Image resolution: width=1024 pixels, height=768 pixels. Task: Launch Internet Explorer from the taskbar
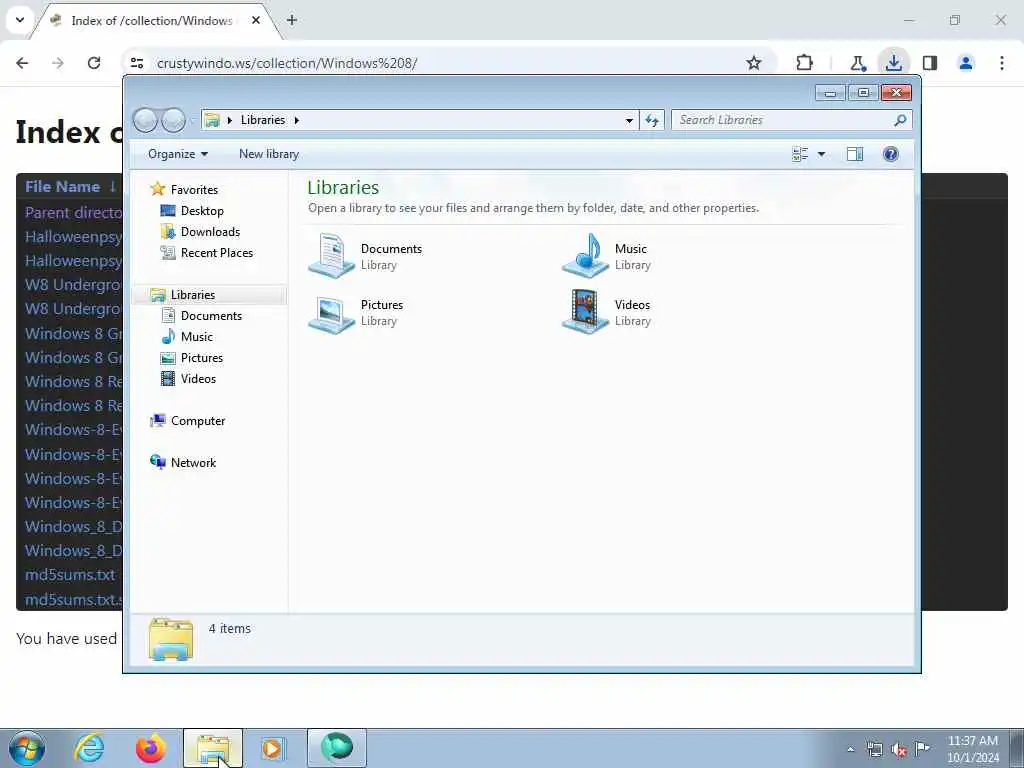click(x=89, y=748)
